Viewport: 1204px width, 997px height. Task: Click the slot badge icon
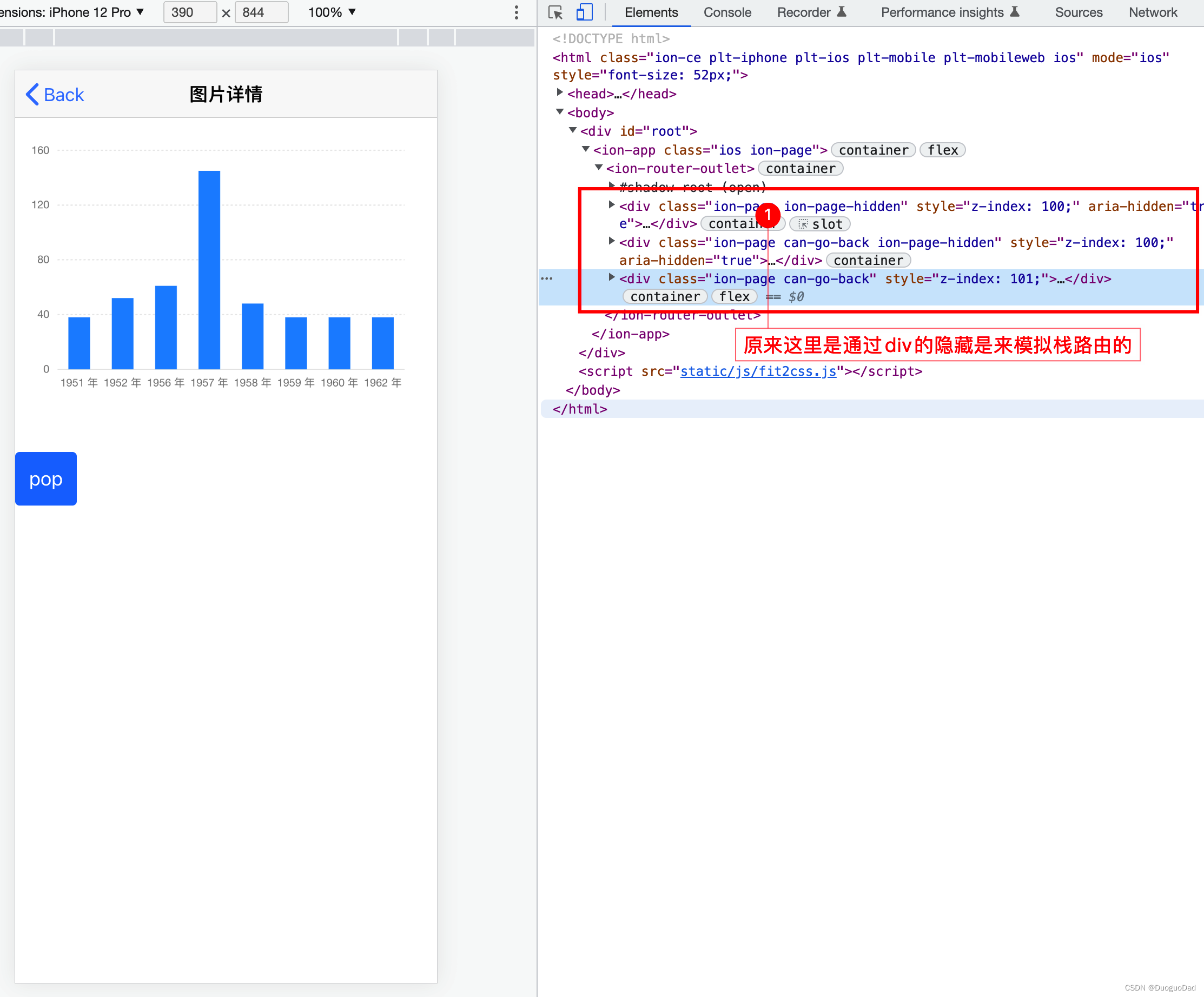pos(803,224)
